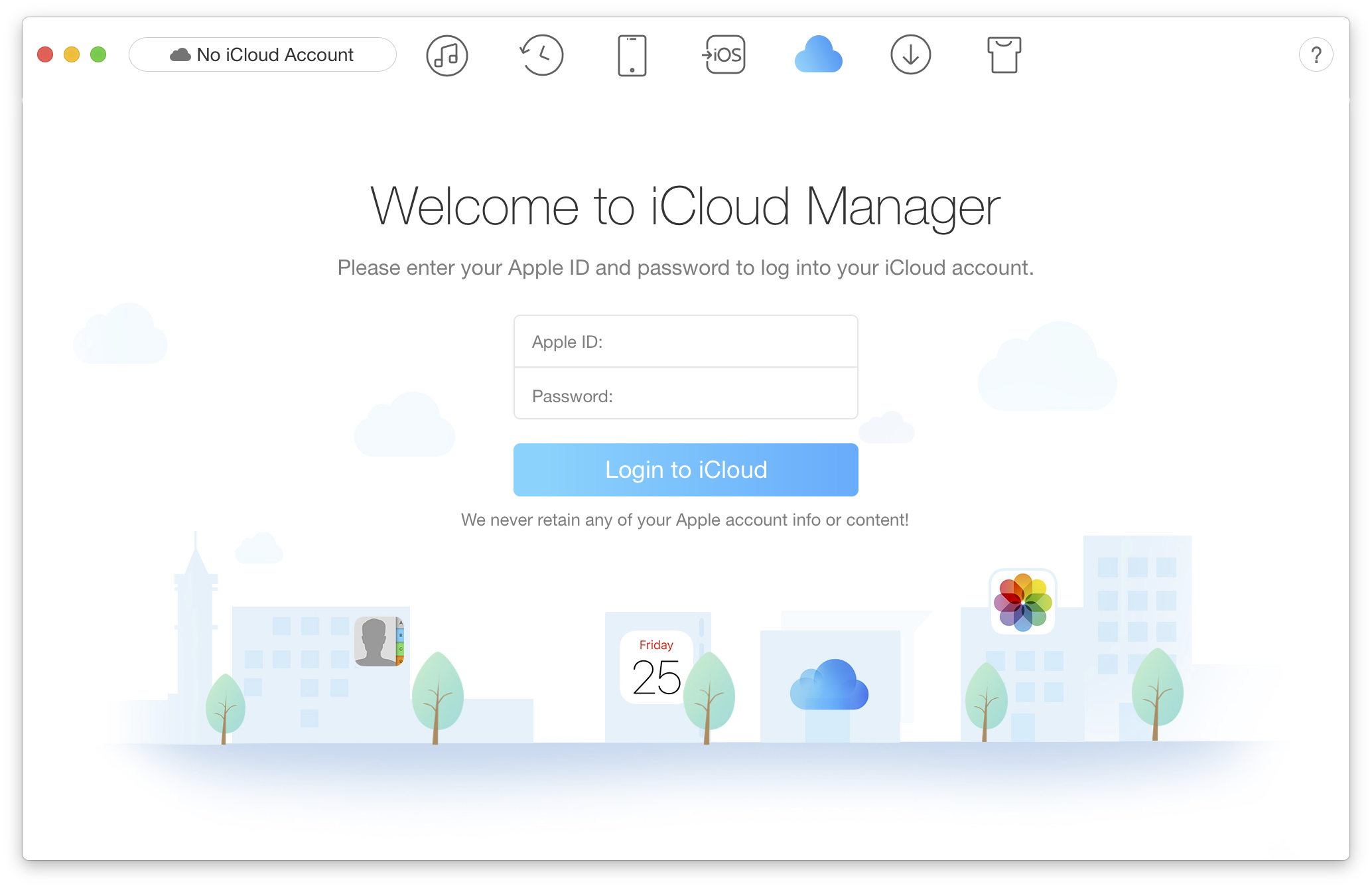Open the iTunes Backup history icon
This screenshot has height=888, width=1372.
coord(541,55)
